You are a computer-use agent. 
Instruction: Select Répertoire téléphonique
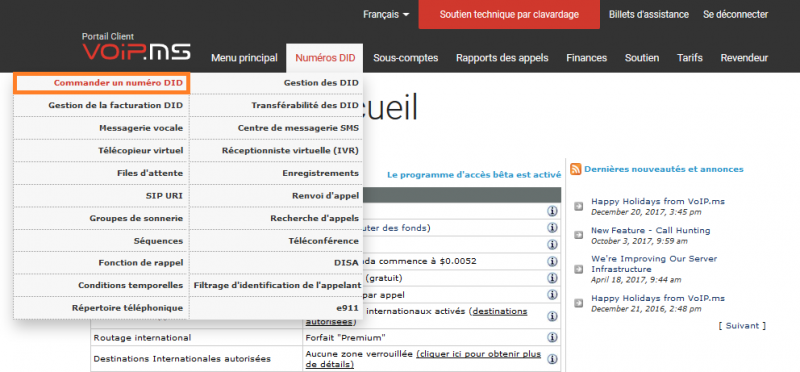[x=102, y=308]
